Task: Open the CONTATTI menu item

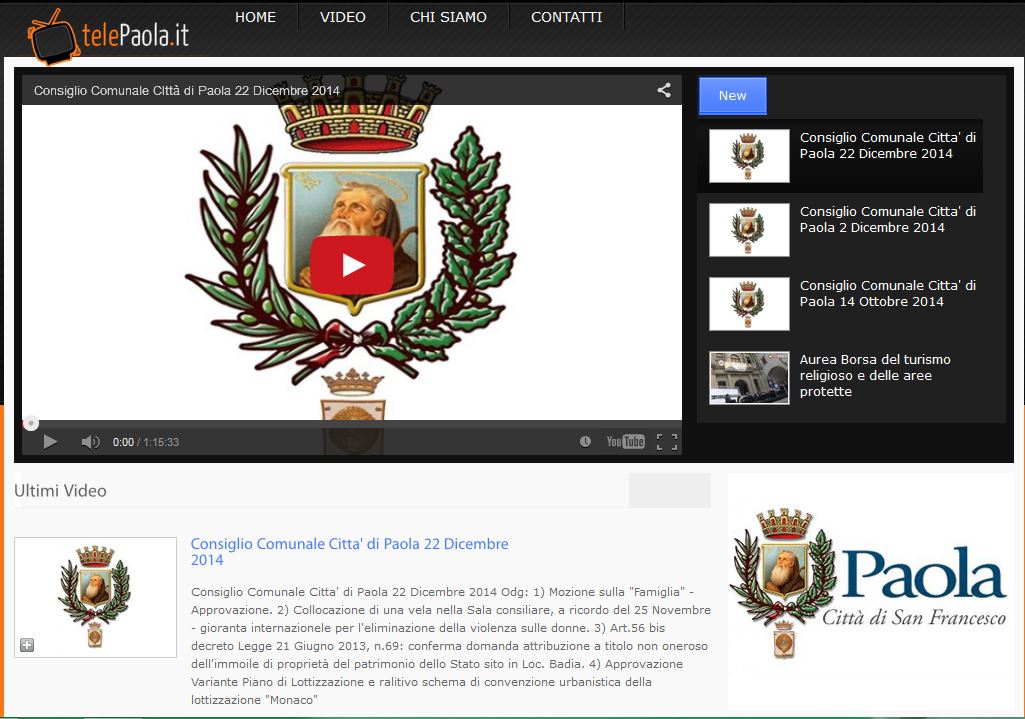Action: click(567, 17)
